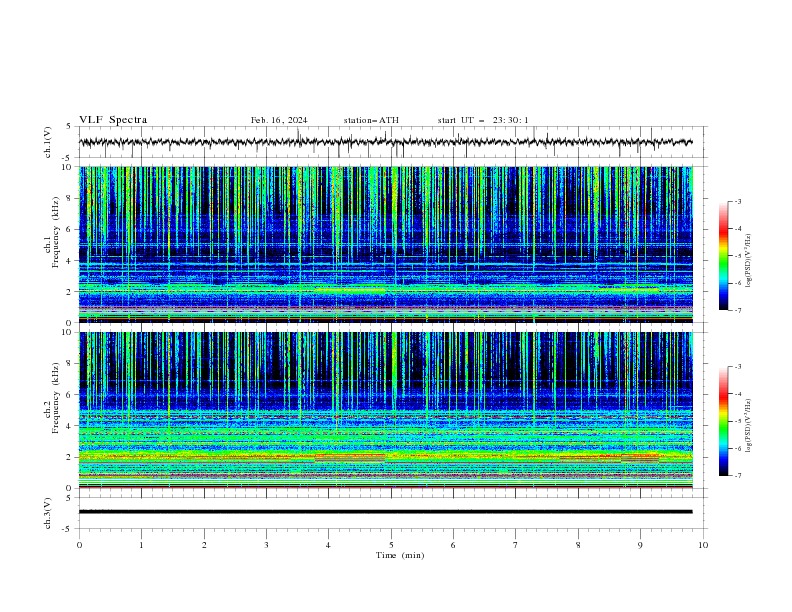Click the '-7' label on ch.2 colorbar
The height and width of the screenshot is (612, 792).
[x=737, y=476]
